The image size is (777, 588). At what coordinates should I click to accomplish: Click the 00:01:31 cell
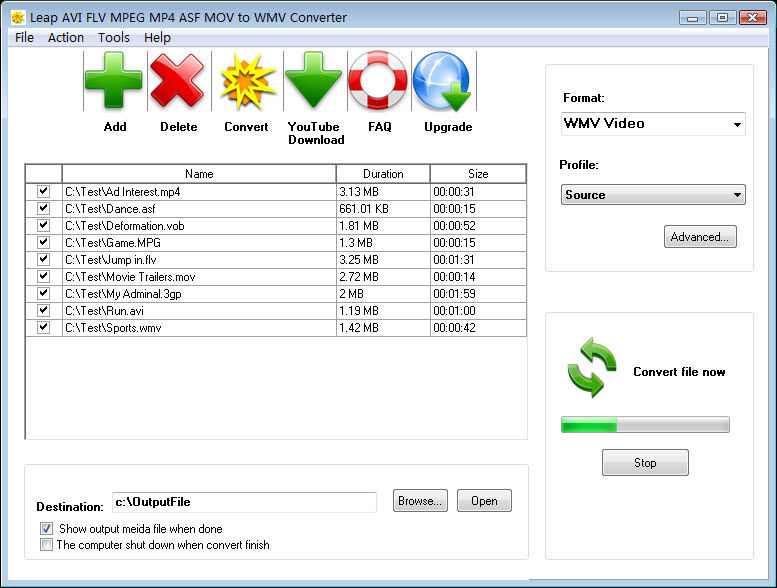point(478,260)
